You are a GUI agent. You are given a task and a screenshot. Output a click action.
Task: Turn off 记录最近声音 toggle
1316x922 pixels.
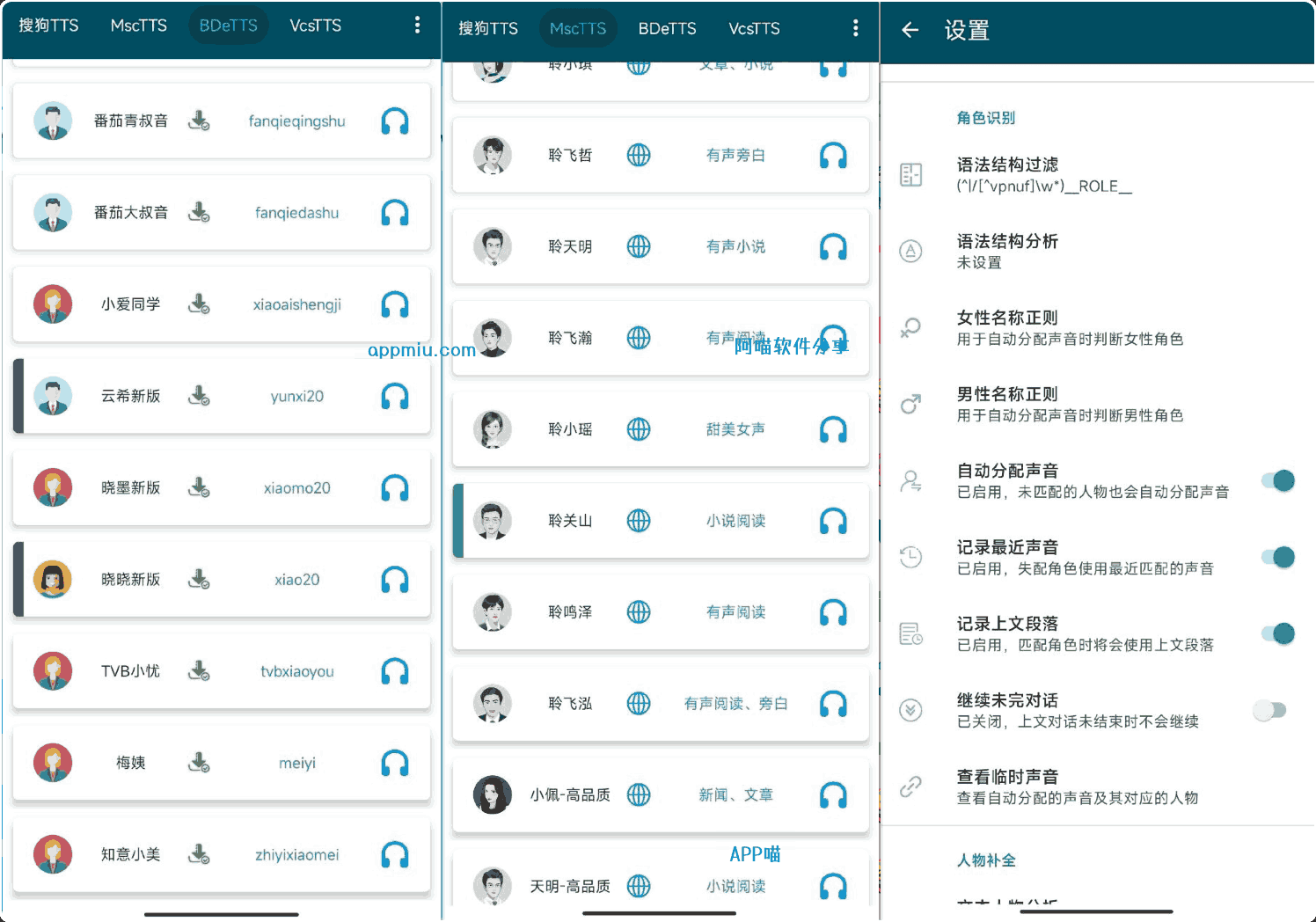point(1276,558)
